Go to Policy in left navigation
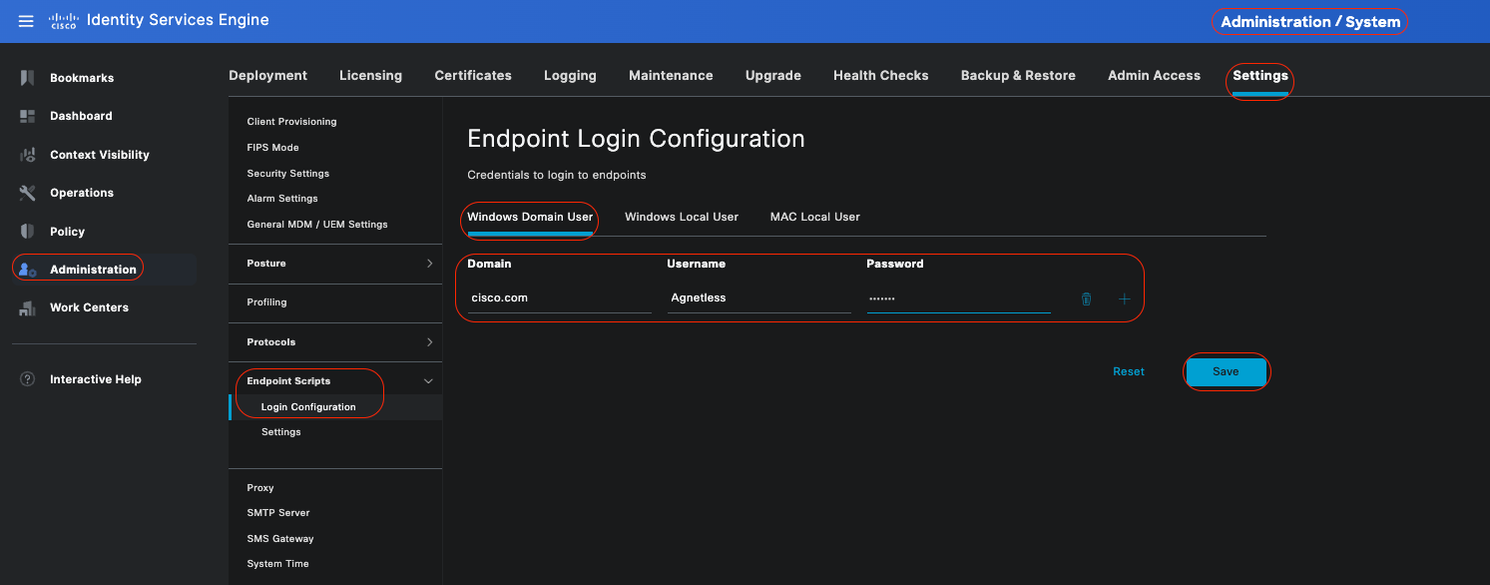This screenshot has width=1490, height=585. (x=67, y=231)
